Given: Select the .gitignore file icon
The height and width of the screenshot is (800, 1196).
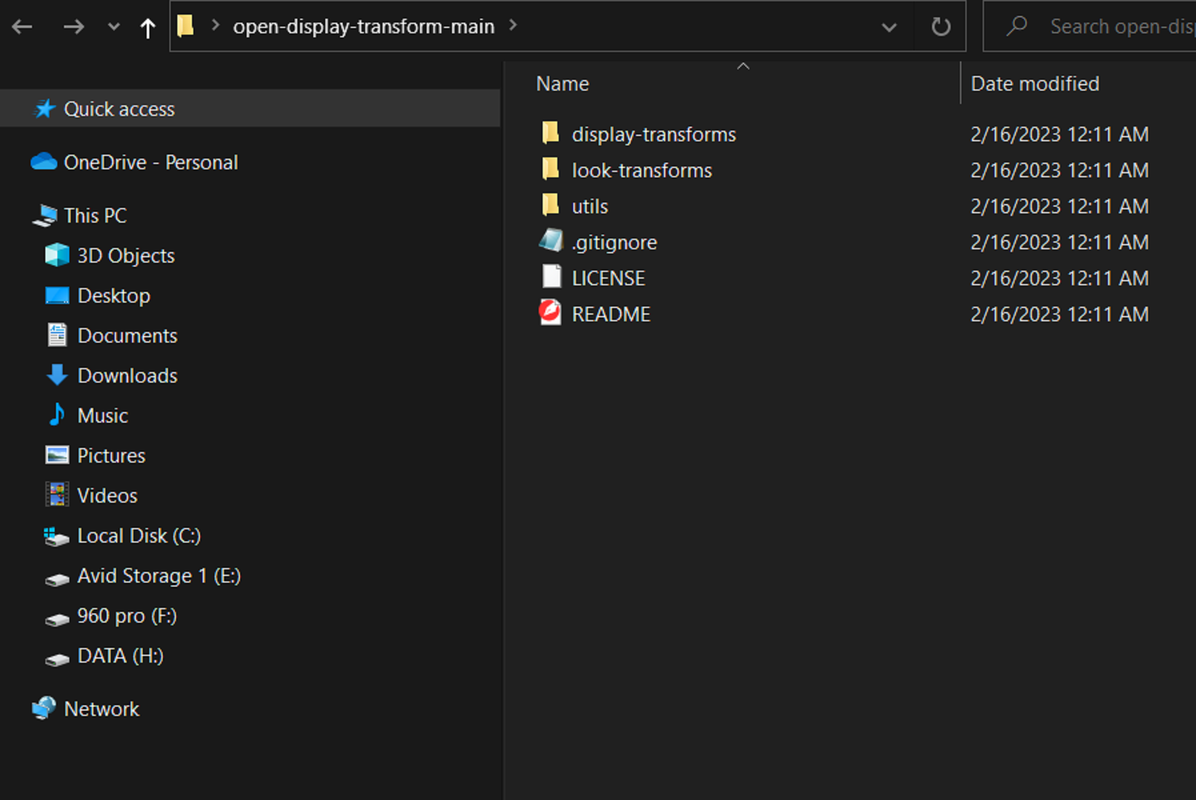Looking at the screenshot, I should [551, 241].
